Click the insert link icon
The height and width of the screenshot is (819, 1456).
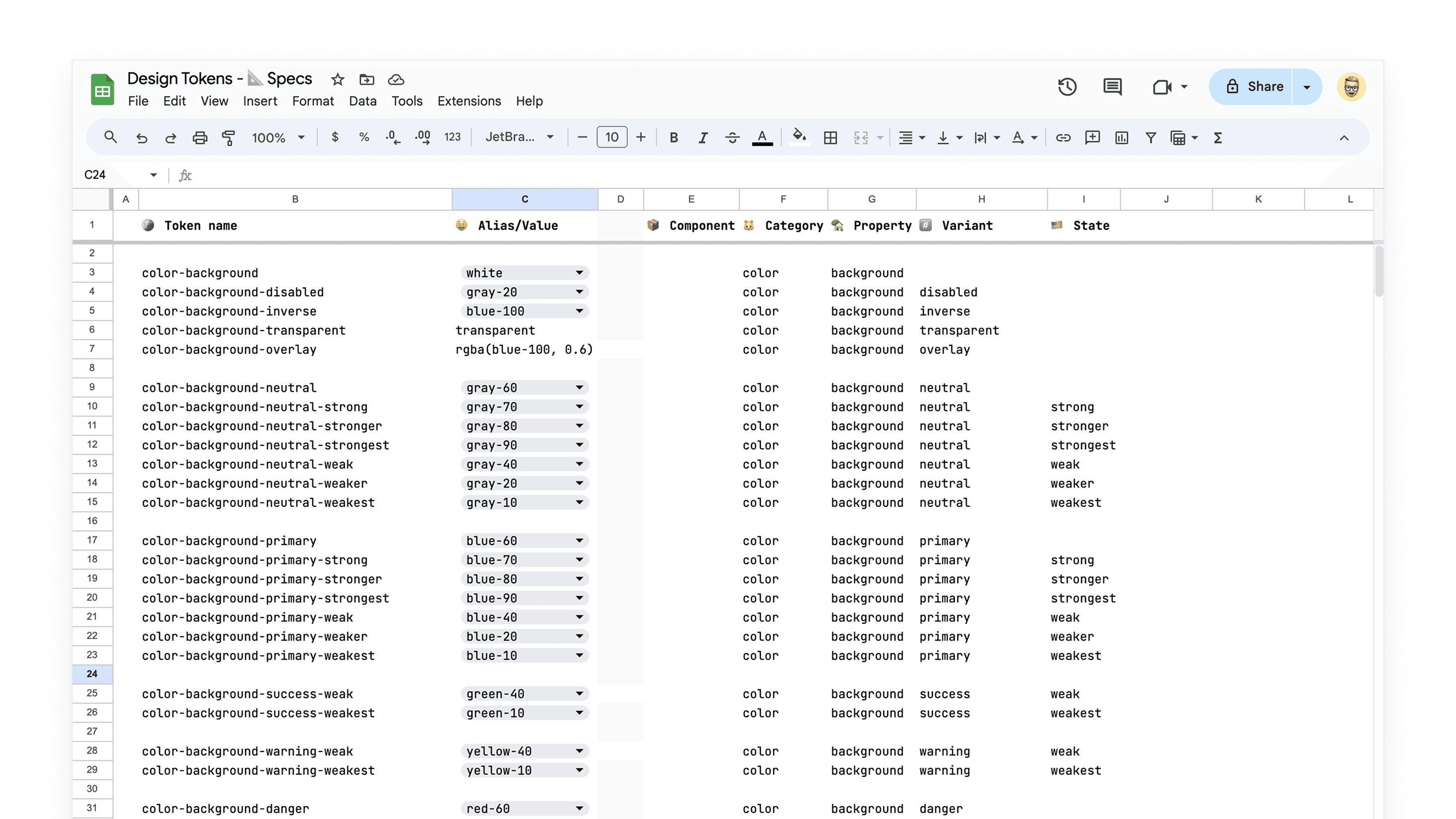[1063, 137]
